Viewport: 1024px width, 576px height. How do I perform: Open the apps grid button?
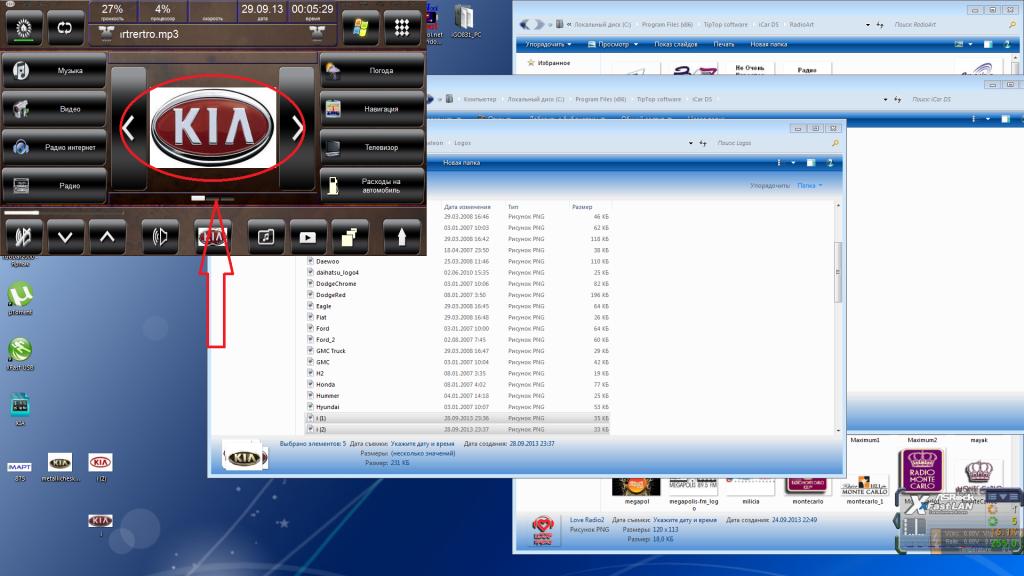tap(403, 24)
